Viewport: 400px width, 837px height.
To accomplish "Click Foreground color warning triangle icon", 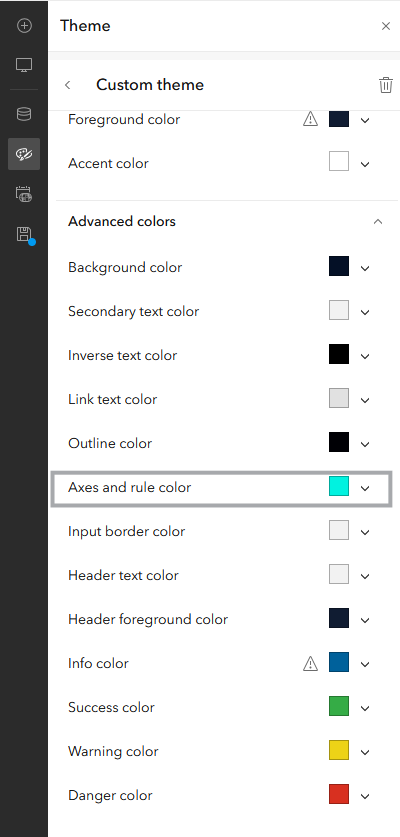I will [310, 120].
